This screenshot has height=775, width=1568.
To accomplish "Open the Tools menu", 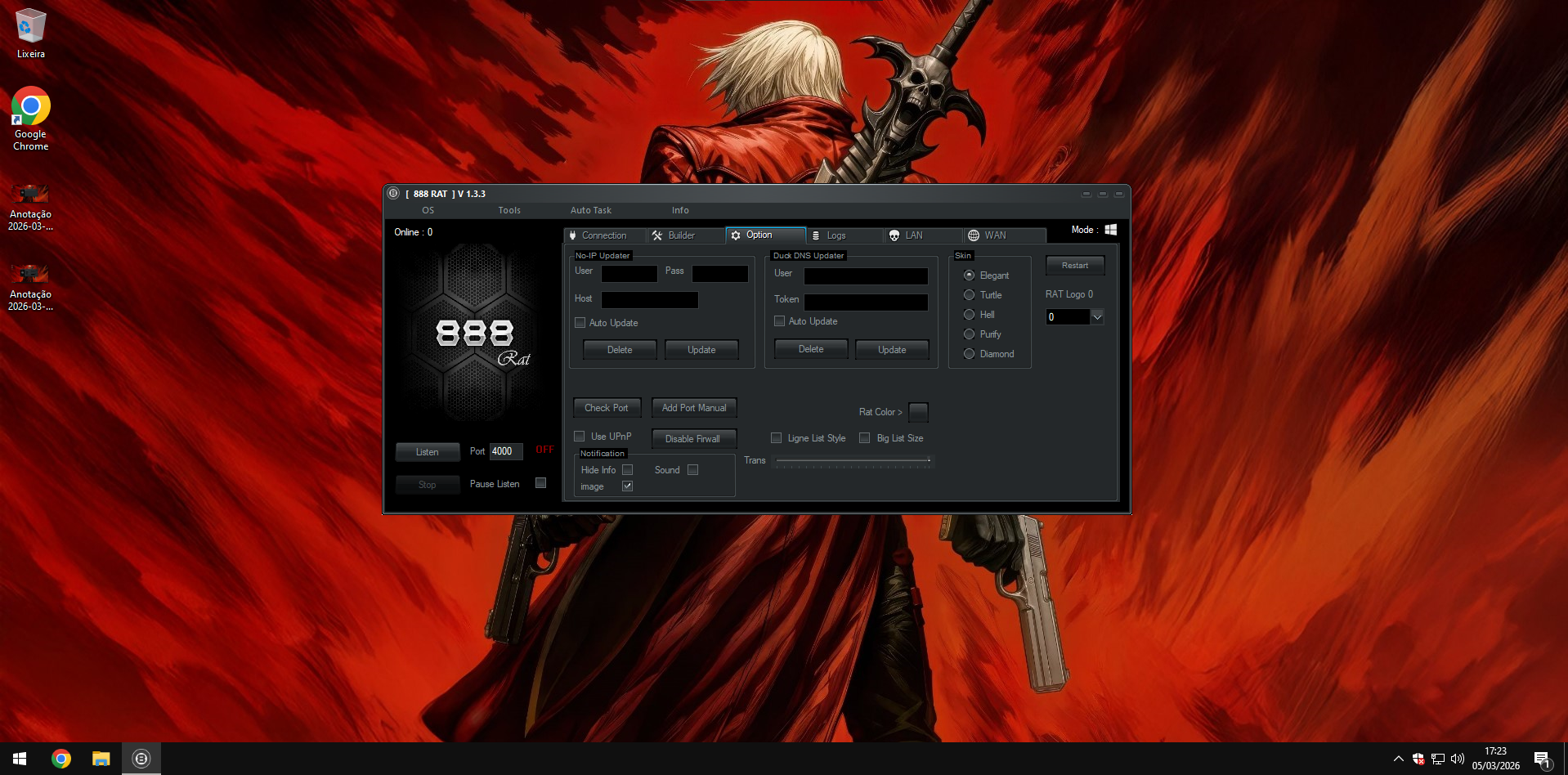I will point(509,210).
